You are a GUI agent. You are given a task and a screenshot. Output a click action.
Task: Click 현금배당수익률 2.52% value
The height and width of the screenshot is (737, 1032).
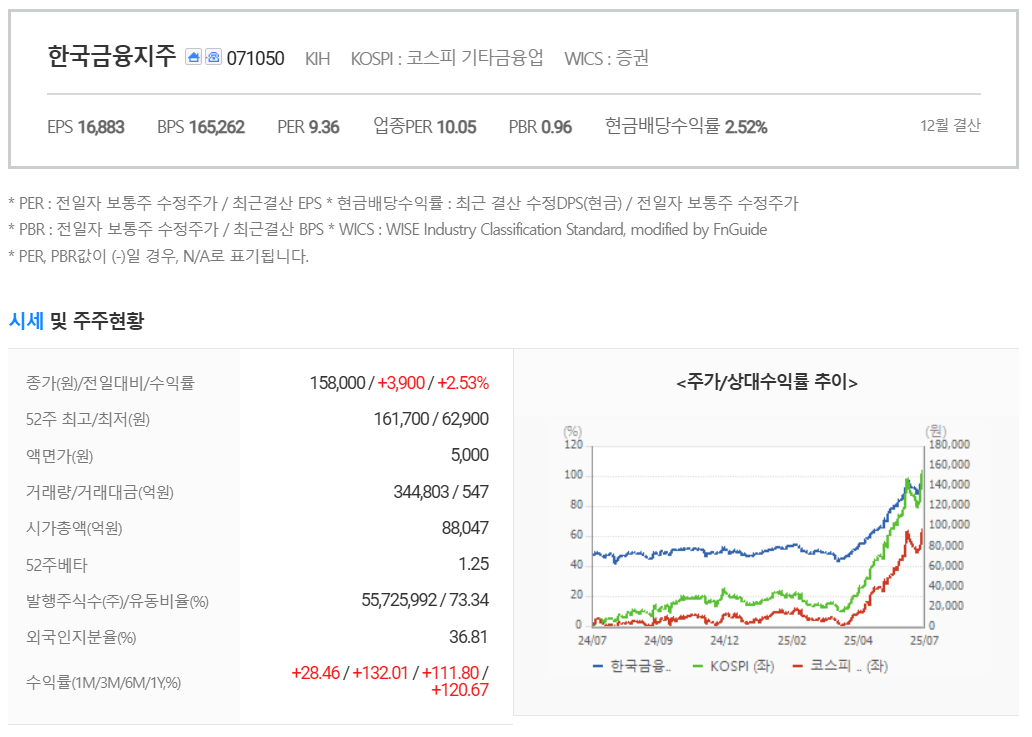point(686,126)
